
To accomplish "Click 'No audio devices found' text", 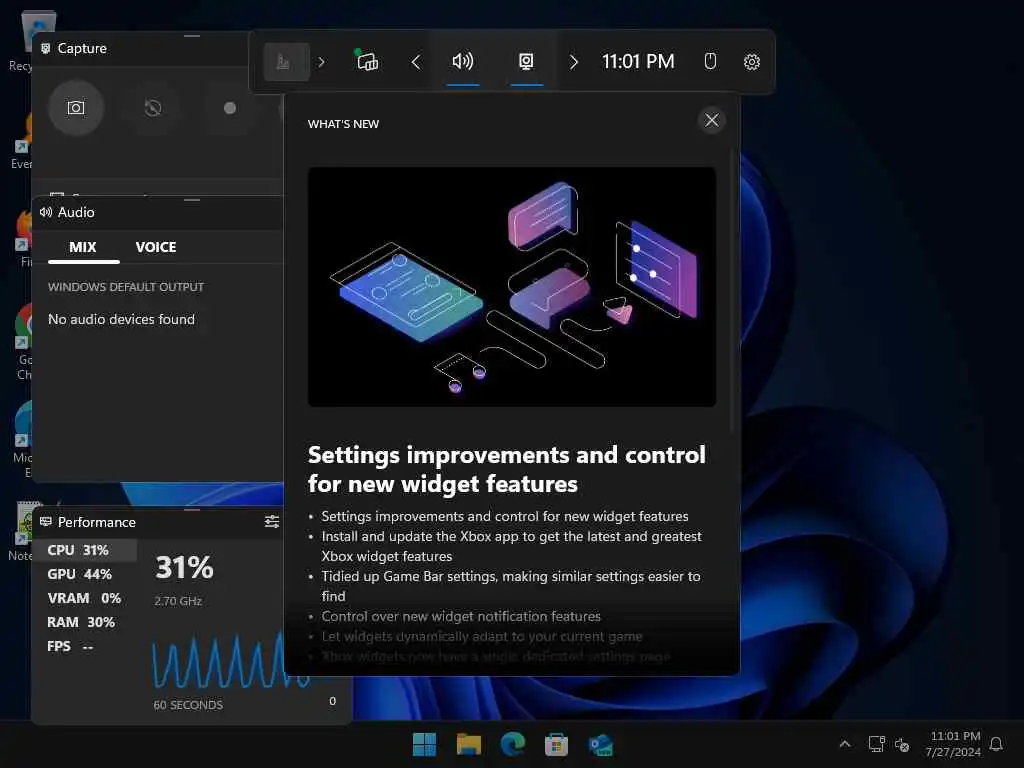I will [121, 319].
